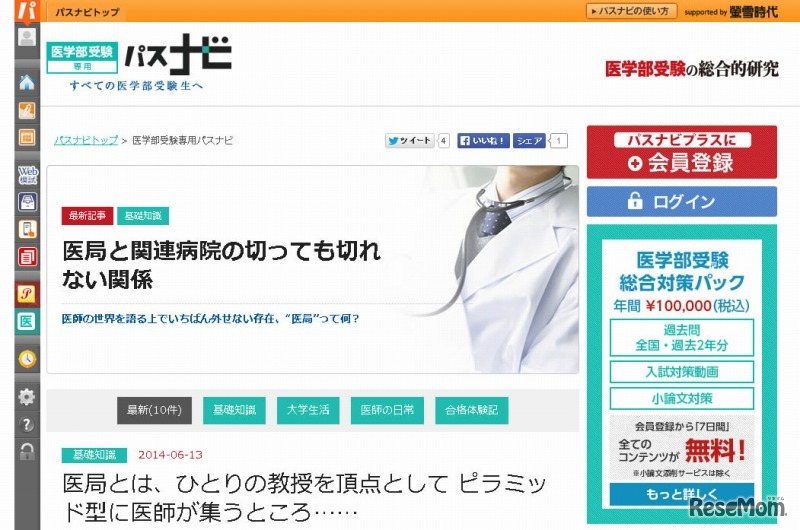Select the Web模試 sidebar icon
Viewport: 800px width, 530px height.
(x=27, y=175)
